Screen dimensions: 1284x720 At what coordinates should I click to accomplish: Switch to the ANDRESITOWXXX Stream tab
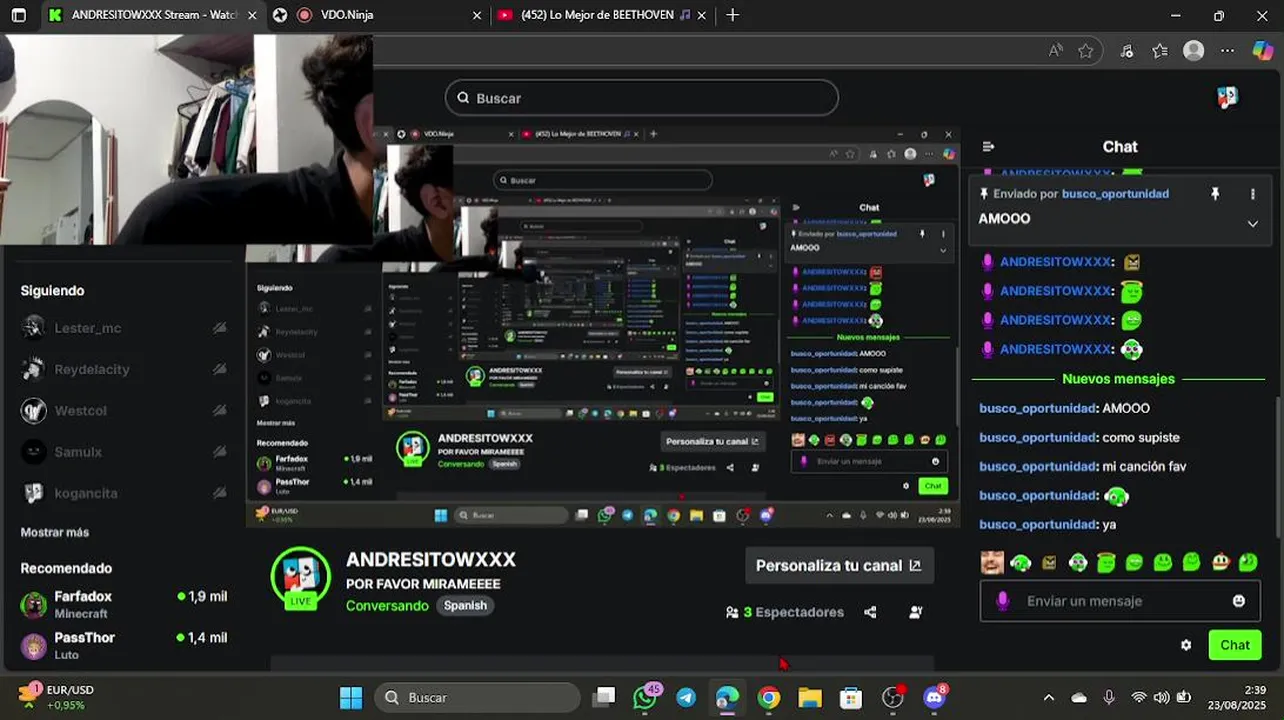[151, 15]
